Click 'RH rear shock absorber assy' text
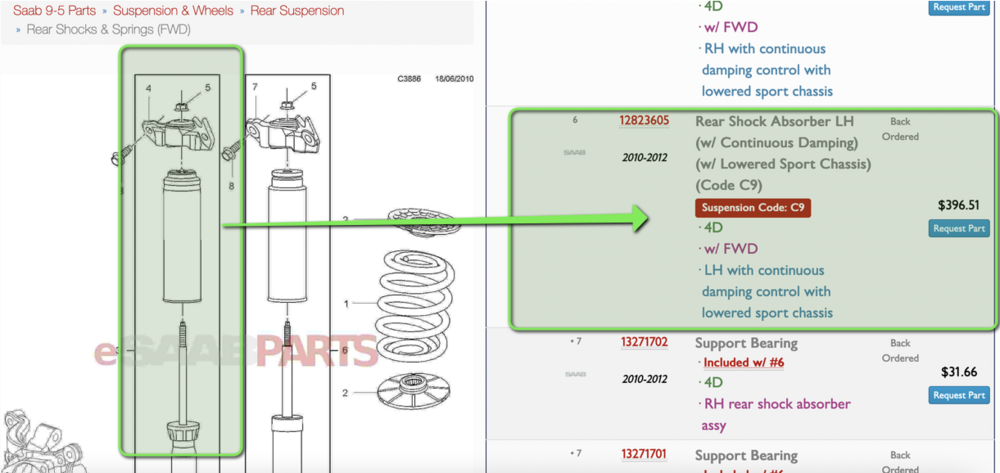This screenshot has height=473, width=1000. (777, 414)
